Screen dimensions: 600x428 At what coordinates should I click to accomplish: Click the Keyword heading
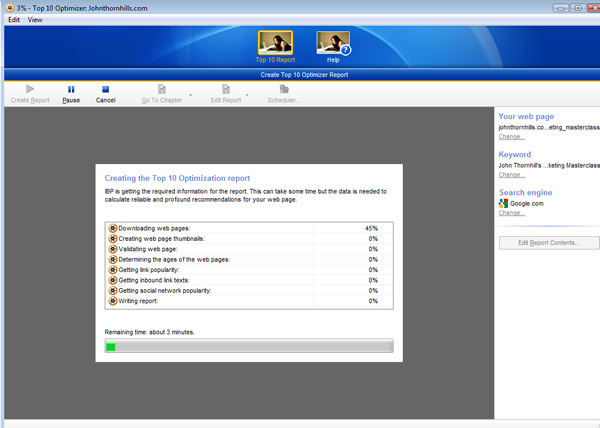point(515,155)
